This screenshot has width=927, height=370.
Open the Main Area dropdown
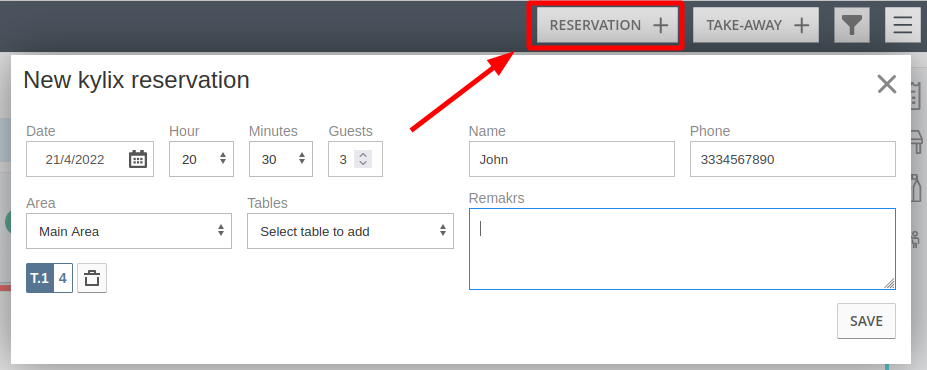pos(129,231)
